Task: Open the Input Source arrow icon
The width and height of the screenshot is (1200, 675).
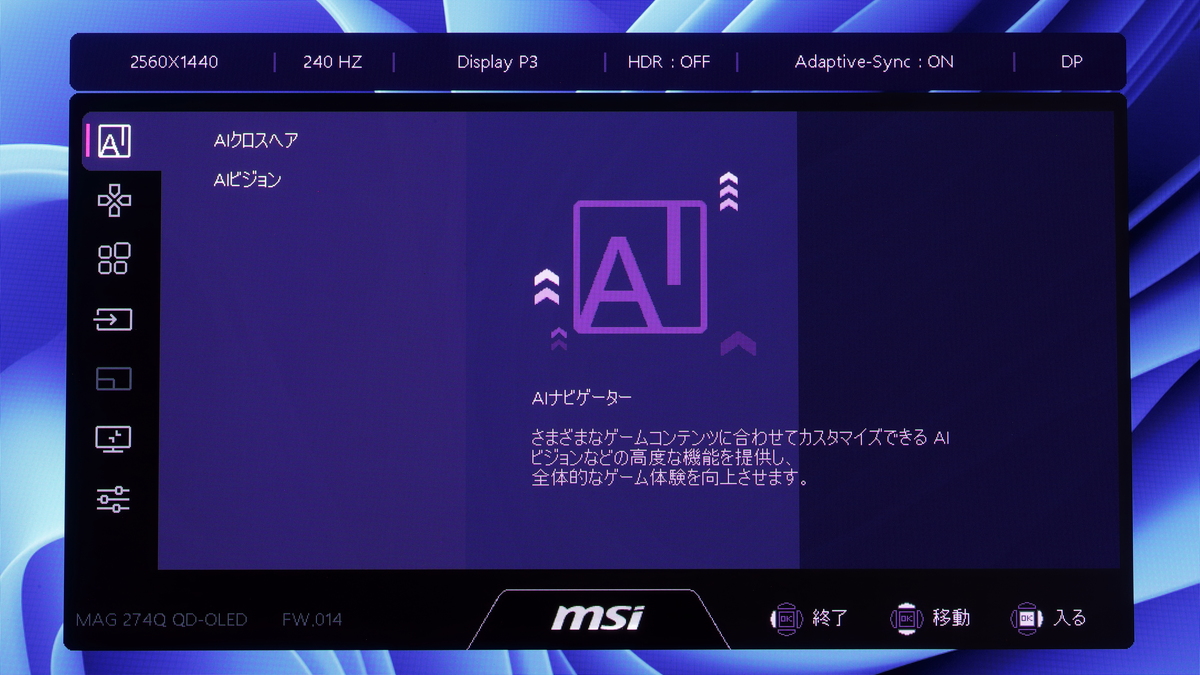Action: pos(114,319)
